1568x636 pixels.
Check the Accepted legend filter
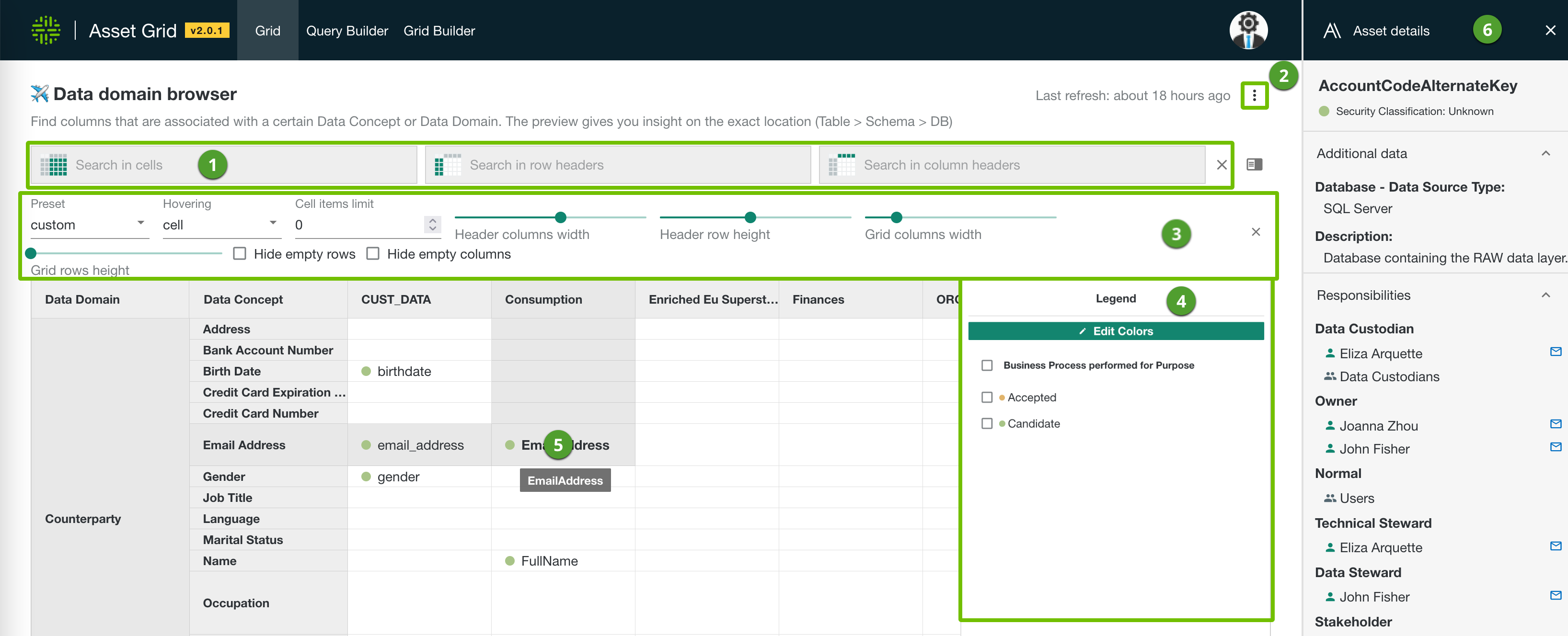tap(987, 397)
